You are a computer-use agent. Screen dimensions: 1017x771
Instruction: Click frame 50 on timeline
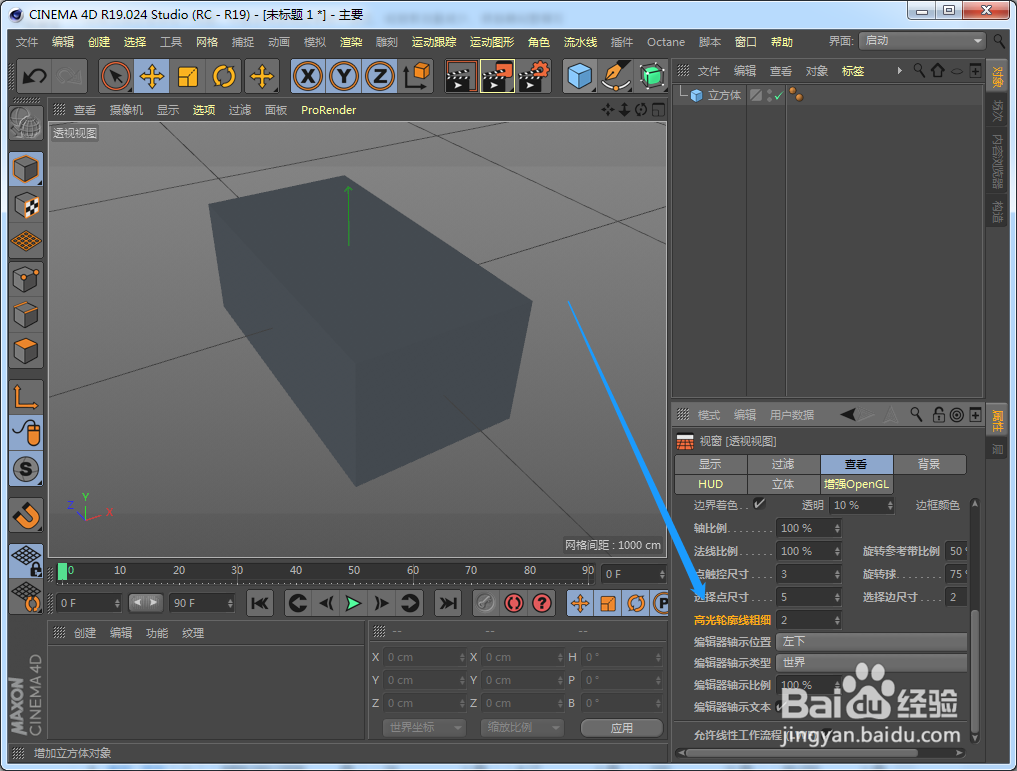click(354, 571)
